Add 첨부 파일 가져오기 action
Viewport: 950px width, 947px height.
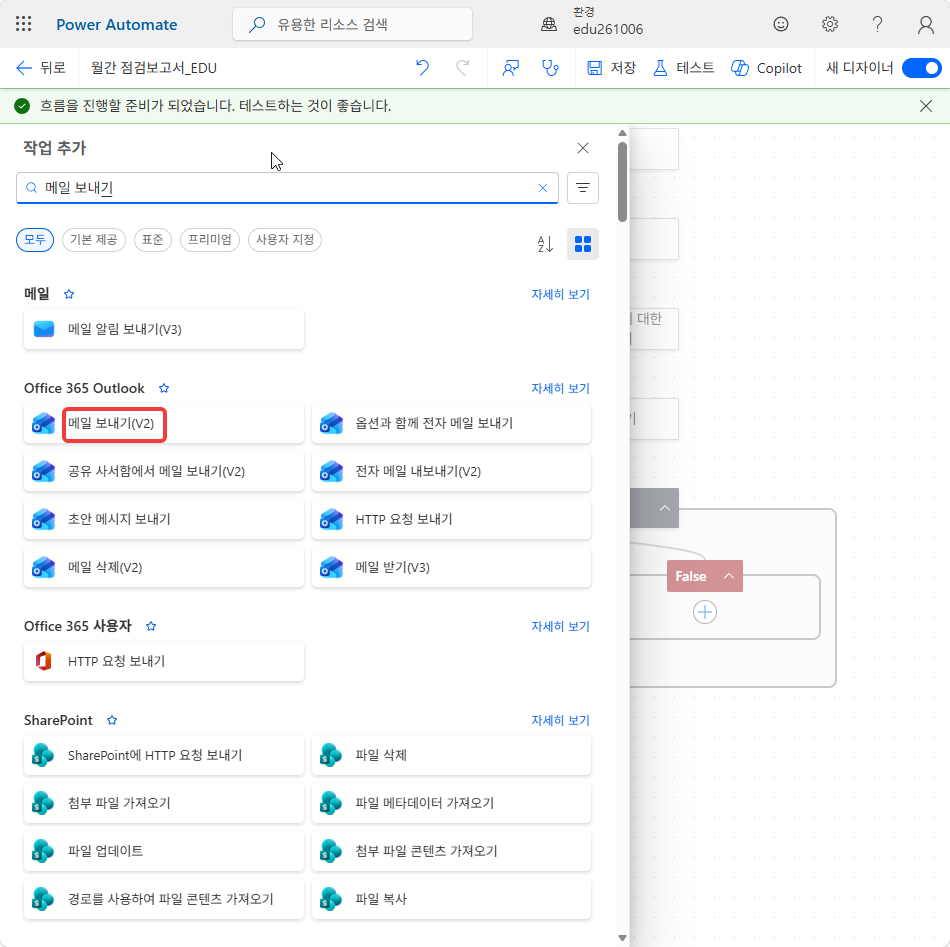coord(164,803)
